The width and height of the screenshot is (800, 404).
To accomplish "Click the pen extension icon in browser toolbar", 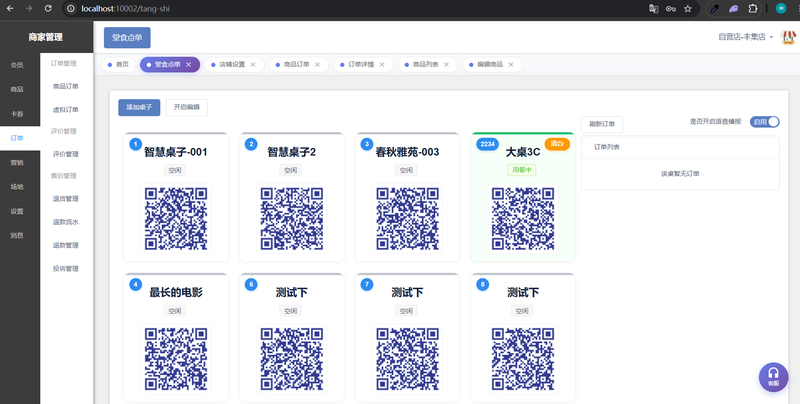I will [715, 8].
